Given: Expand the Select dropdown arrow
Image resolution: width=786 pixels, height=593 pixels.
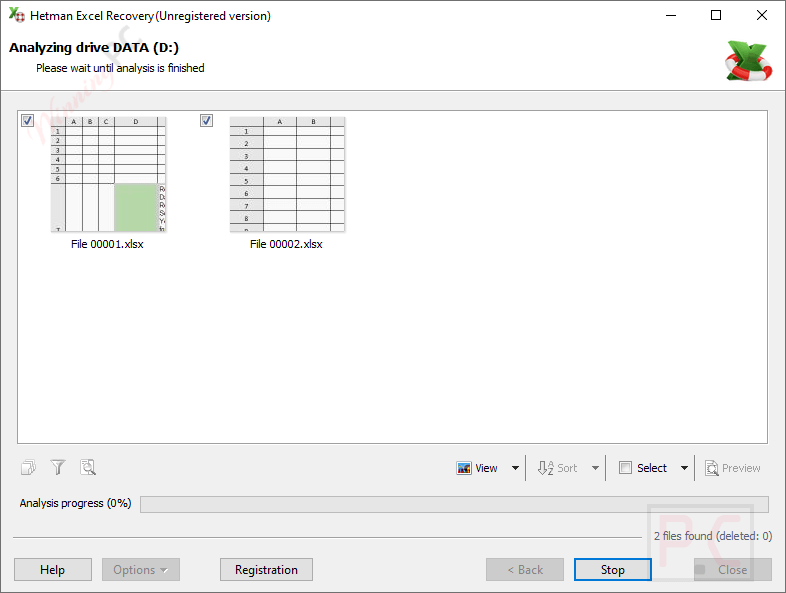Looking at the screenshot, I should 684,468.
